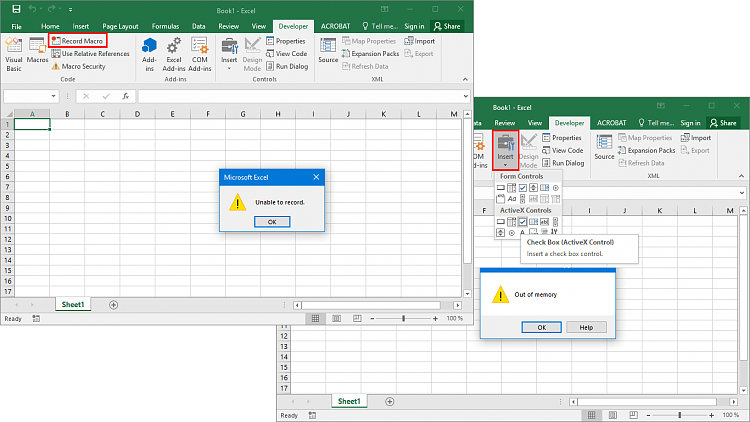This screenshot has height=422, width=750.
Task: Insert ActiveX command button control
Action: point(500,222)
